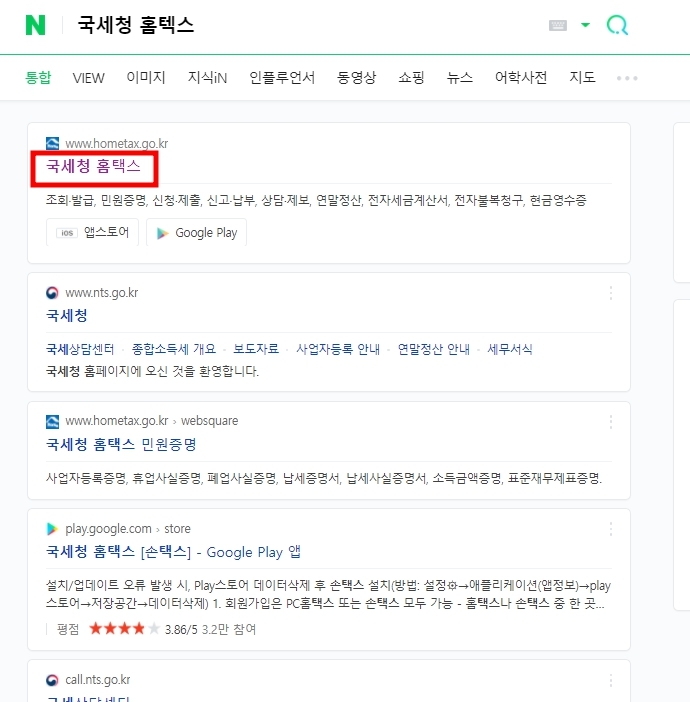Click the 국세청 홈페이지에 오신 것을 환영합니다 description
This screenshot has height=702, width=690.
click(x=152, y=371)
